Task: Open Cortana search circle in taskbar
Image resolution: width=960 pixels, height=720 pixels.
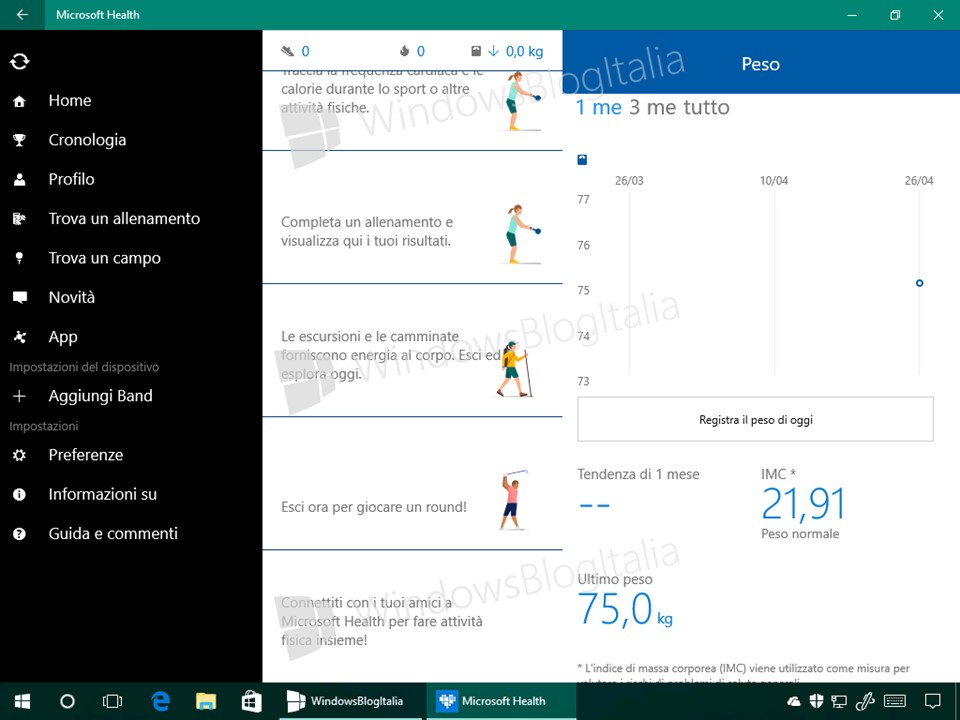Action: 67,701
